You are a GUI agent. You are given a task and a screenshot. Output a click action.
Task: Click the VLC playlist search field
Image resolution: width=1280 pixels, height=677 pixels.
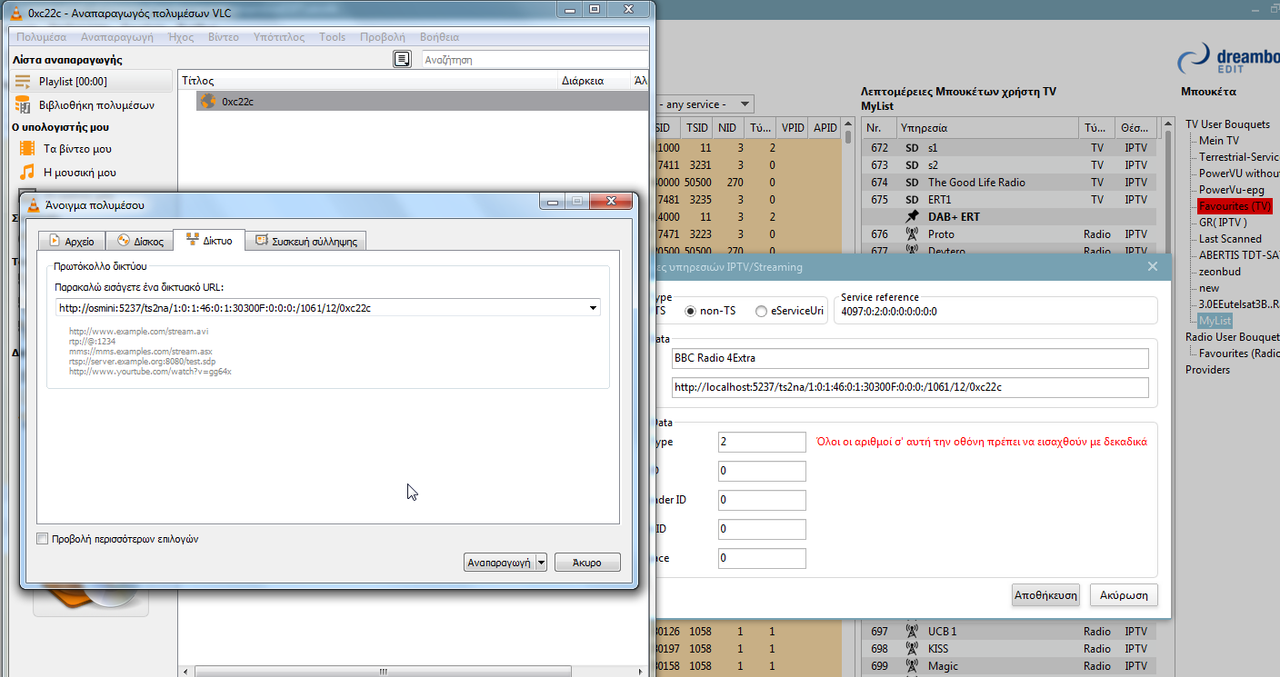[534, 60]
